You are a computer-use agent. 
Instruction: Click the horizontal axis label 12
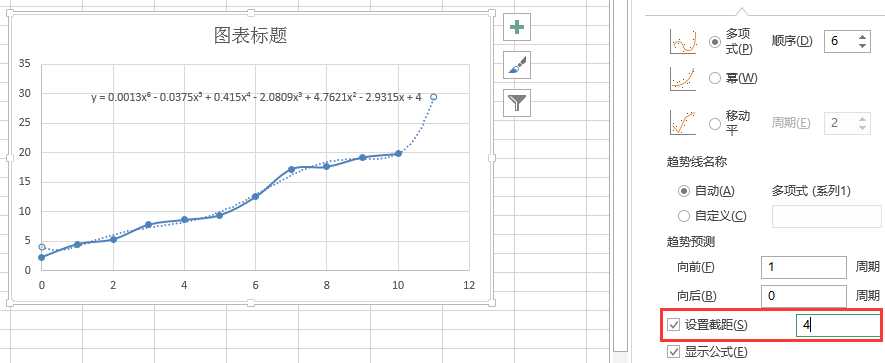tap(468, 285)
